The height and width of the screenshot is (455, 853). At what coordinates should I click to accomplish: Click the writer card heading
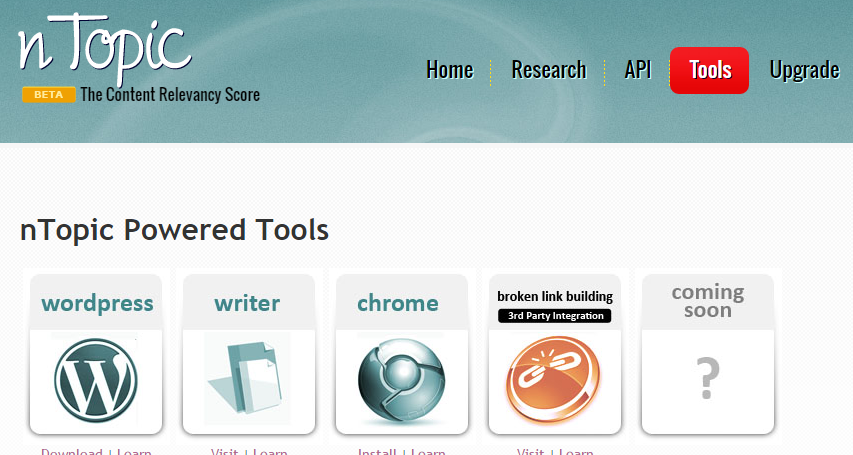coord(248,304)
